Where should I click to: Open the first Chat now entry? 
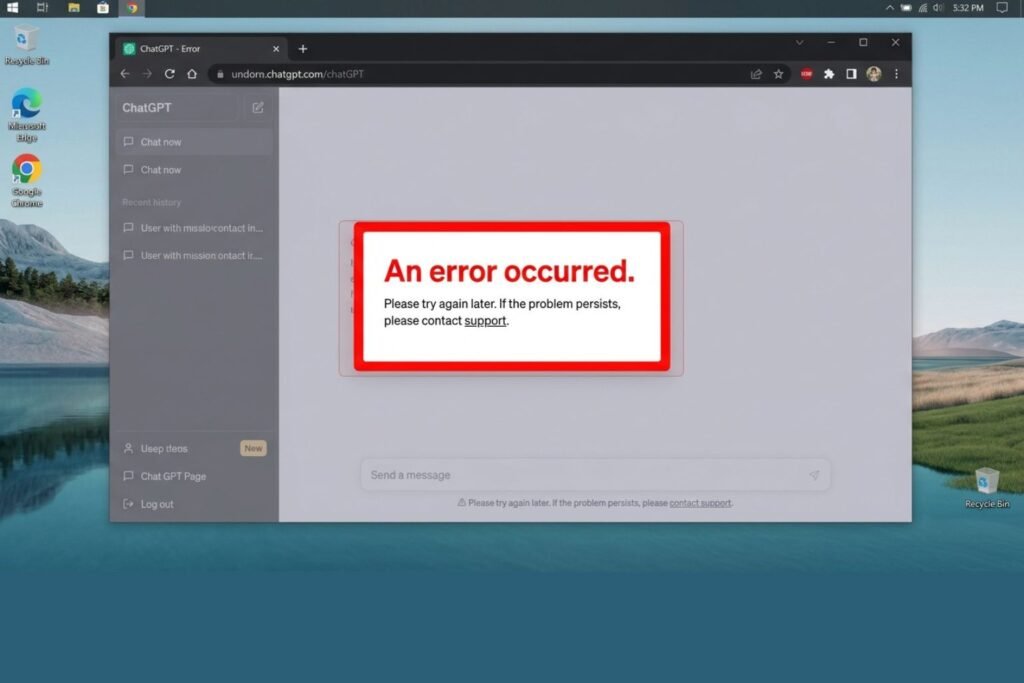194,142
